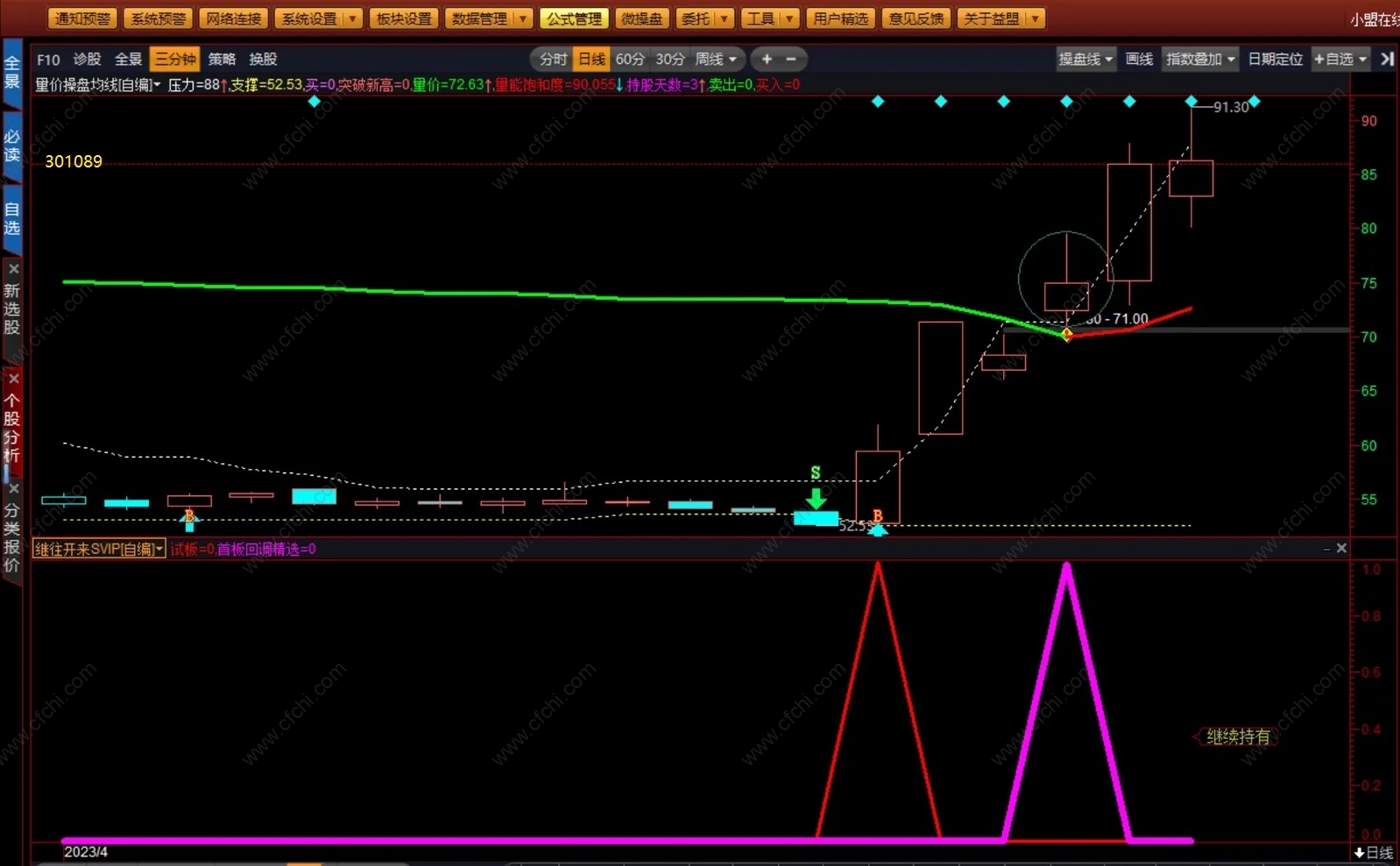The image size is (1400, 866).
Task: Close the 新选股 side tab
Action: tap(13, 269)
